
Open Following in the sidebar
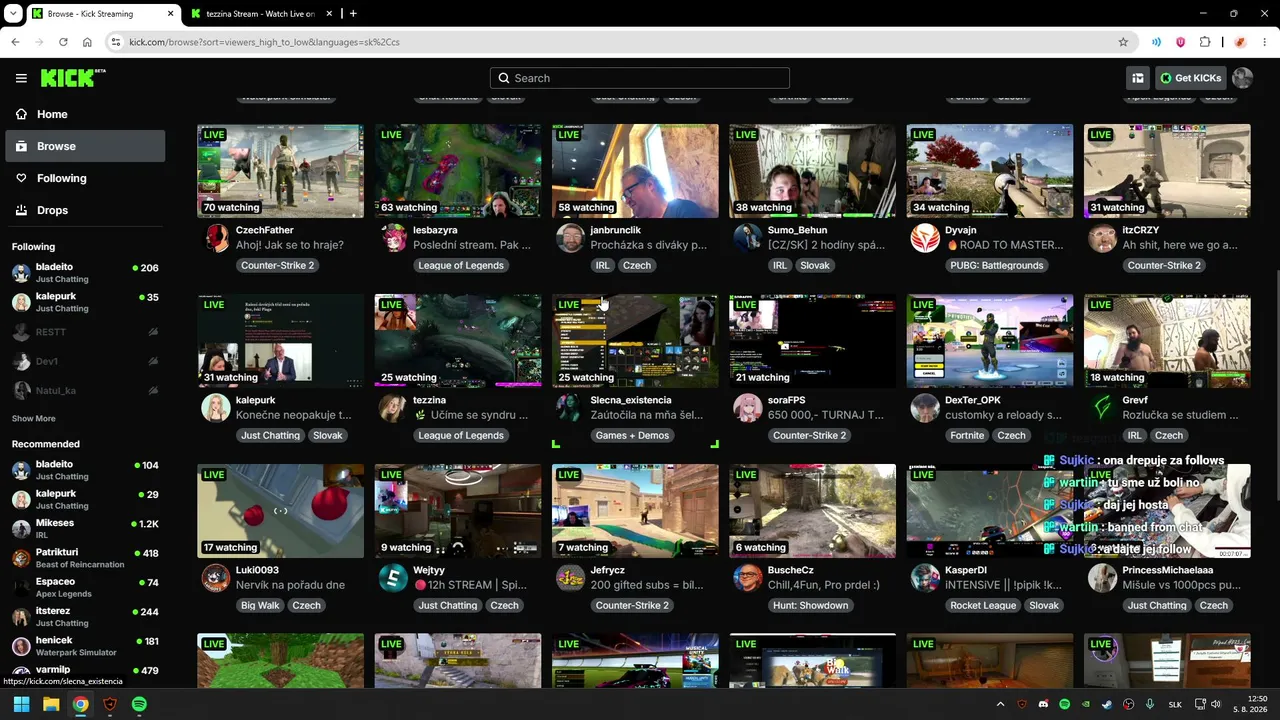tap(86, 178)
